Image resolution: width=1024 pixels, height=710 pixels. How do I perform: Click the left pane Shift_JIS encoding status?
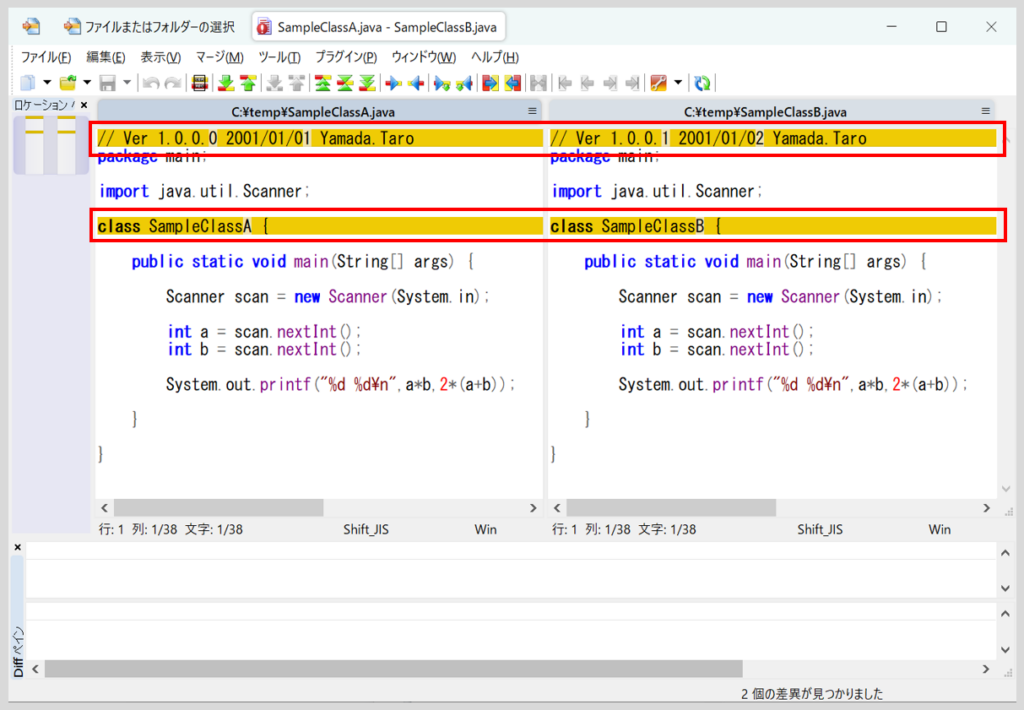coord(366,529)
